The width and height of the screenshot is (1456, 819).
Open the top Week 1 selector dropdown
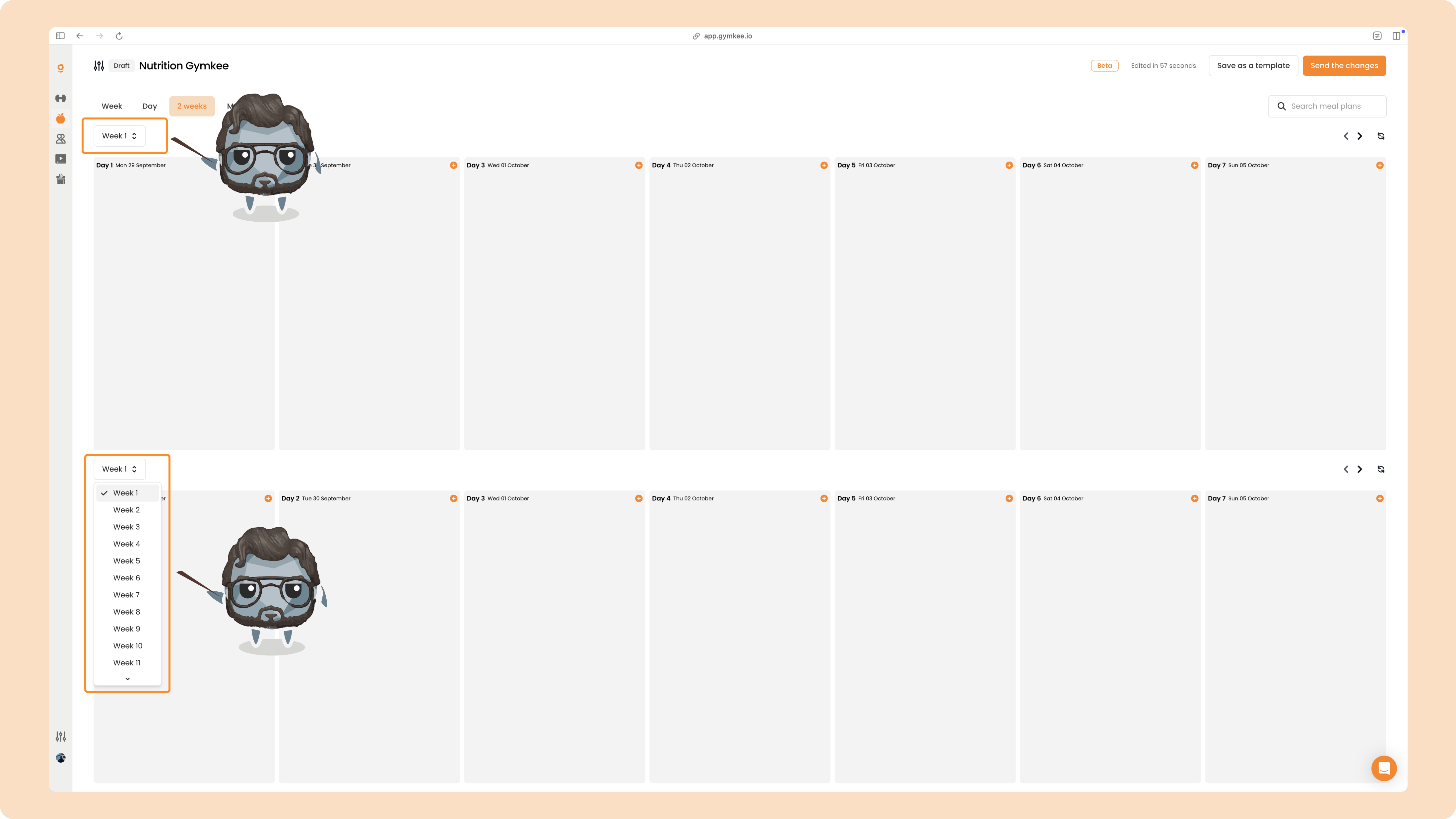(119, 136)
